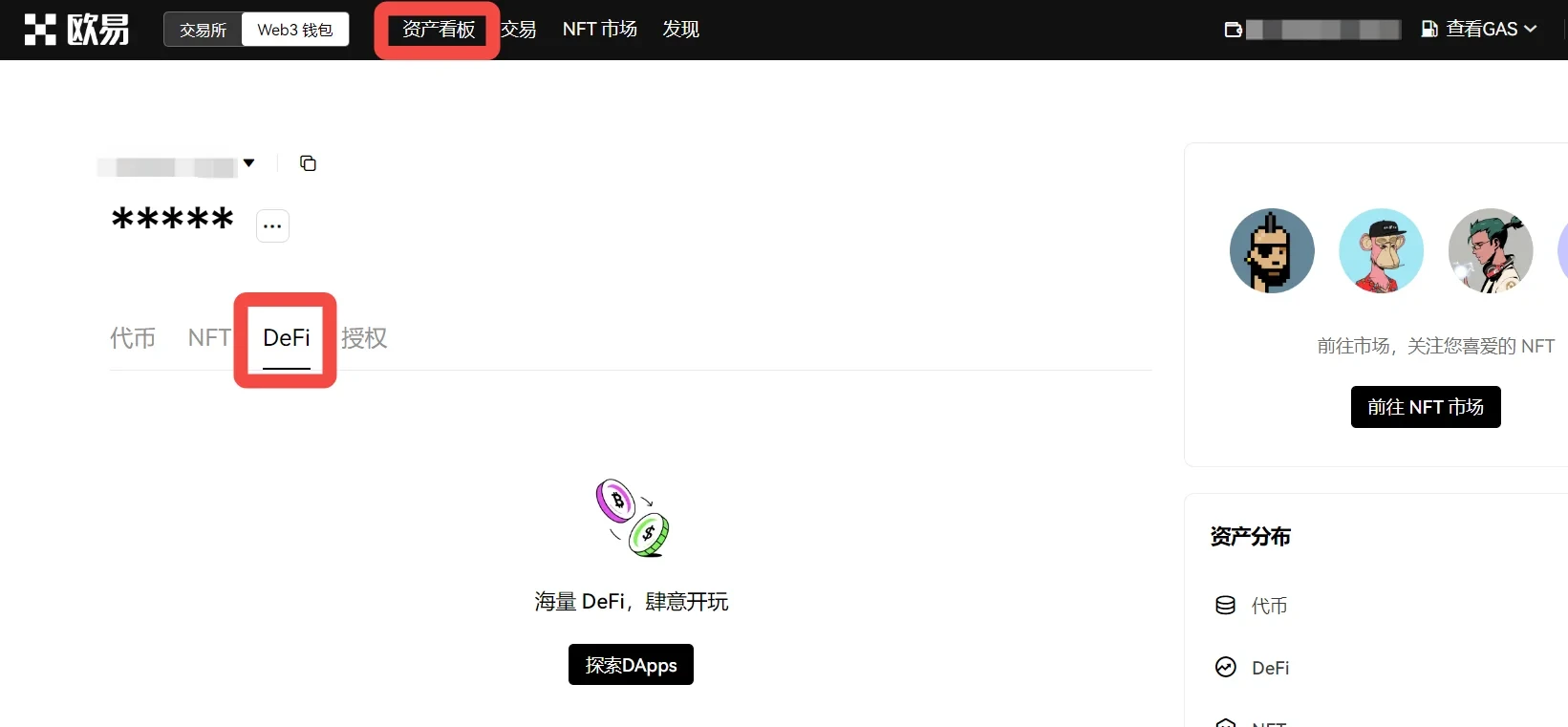Select the pixel punk NFT avatar

pos(1271,251)
